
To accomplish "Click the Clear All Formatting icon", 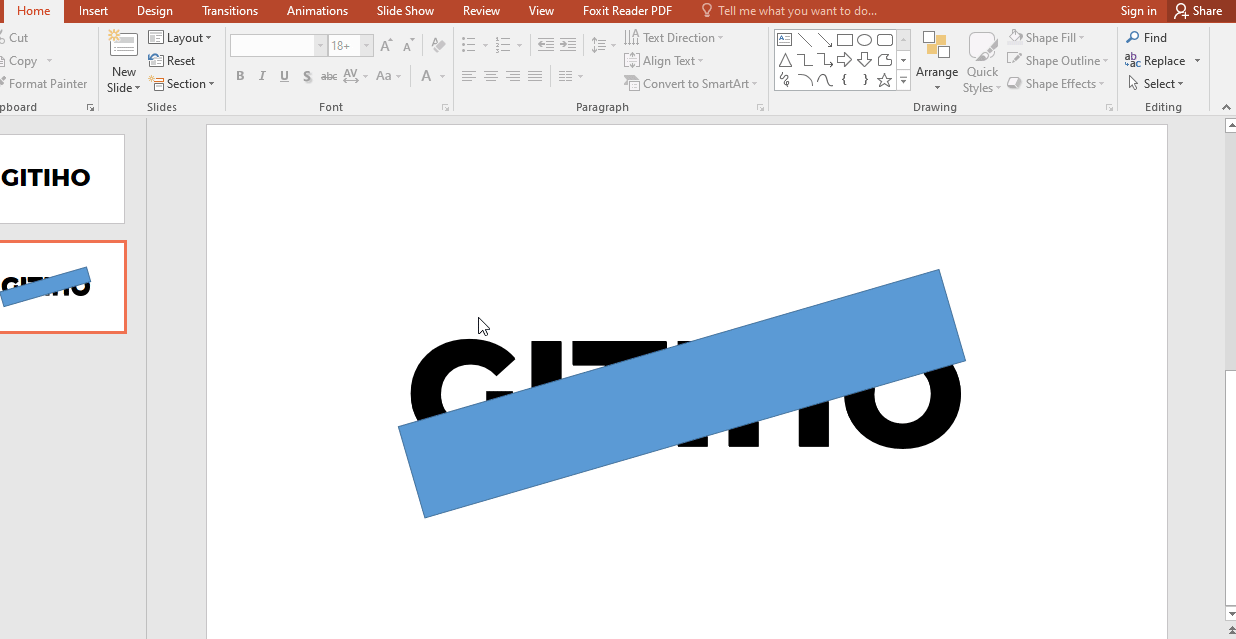I will [x=437, y=44].
